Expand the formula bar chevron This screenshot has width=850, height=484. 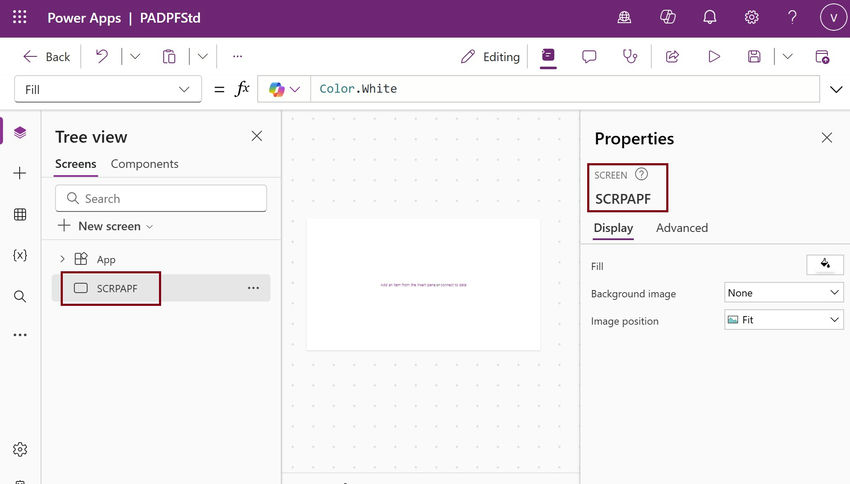836,89
